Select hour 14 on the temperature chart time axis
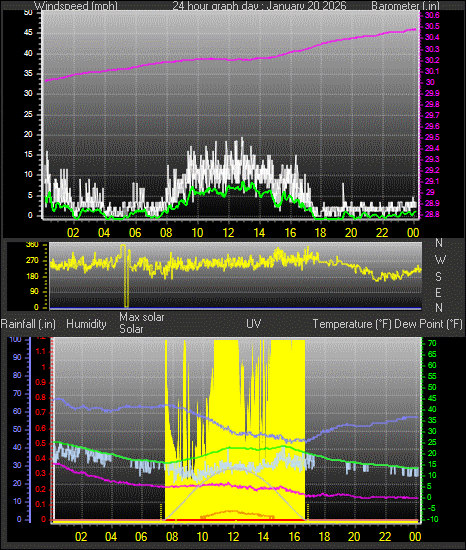Screen dimensions: 466x550 tap(263, 537)
